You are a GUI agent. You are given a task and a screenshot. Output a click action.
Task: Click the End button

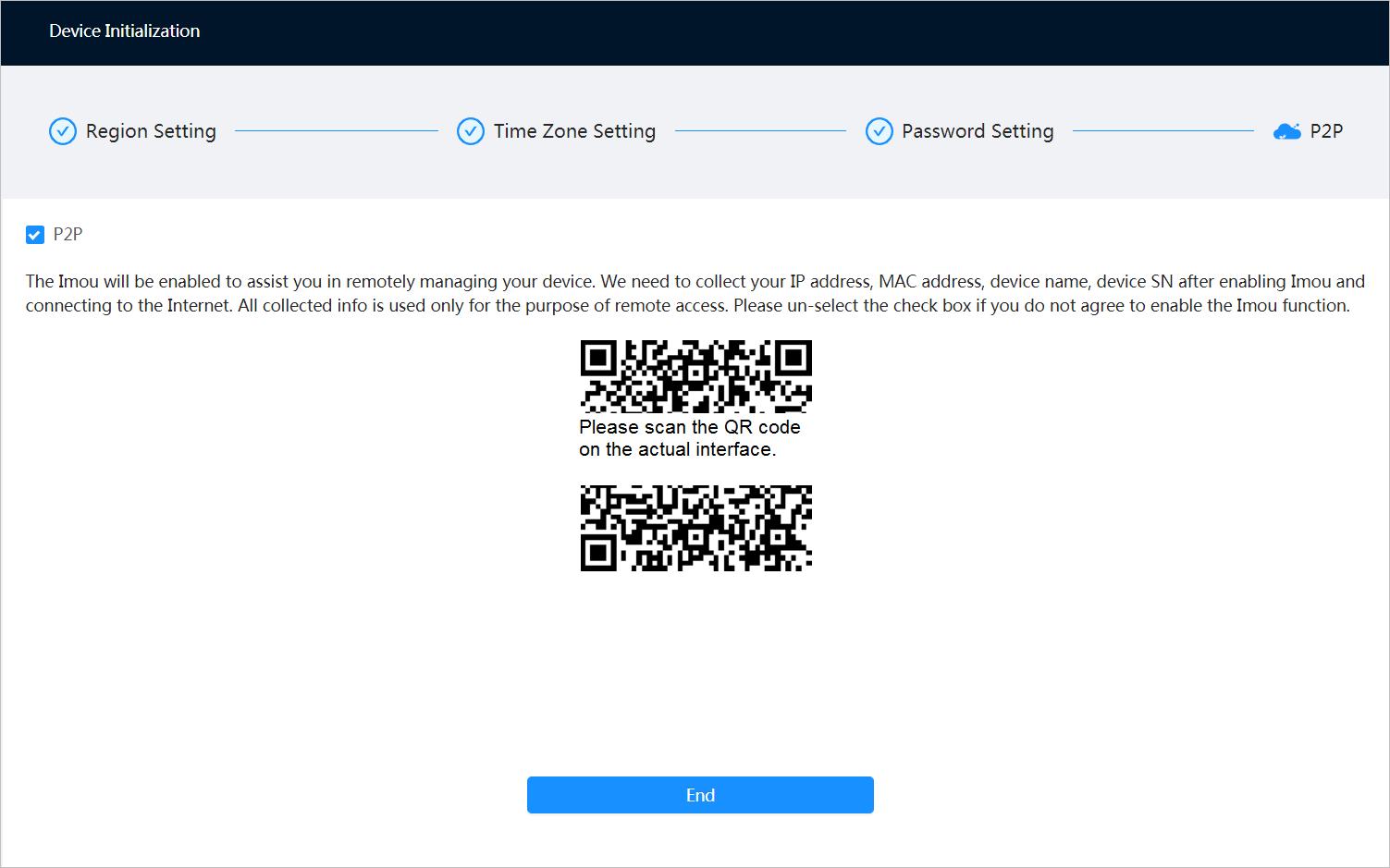(700, 795)
